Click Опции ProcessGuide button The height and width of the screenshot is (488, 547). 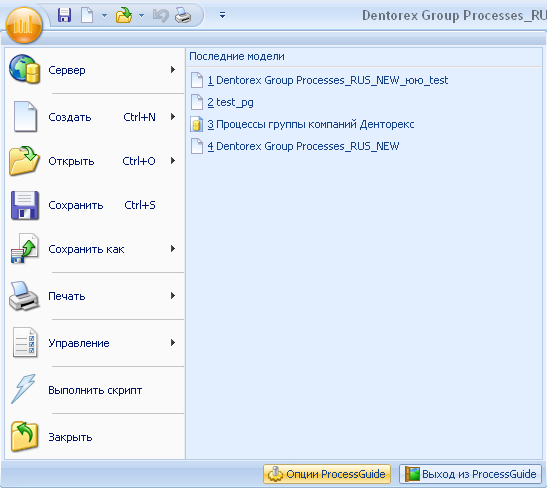[x=327, y=474]
